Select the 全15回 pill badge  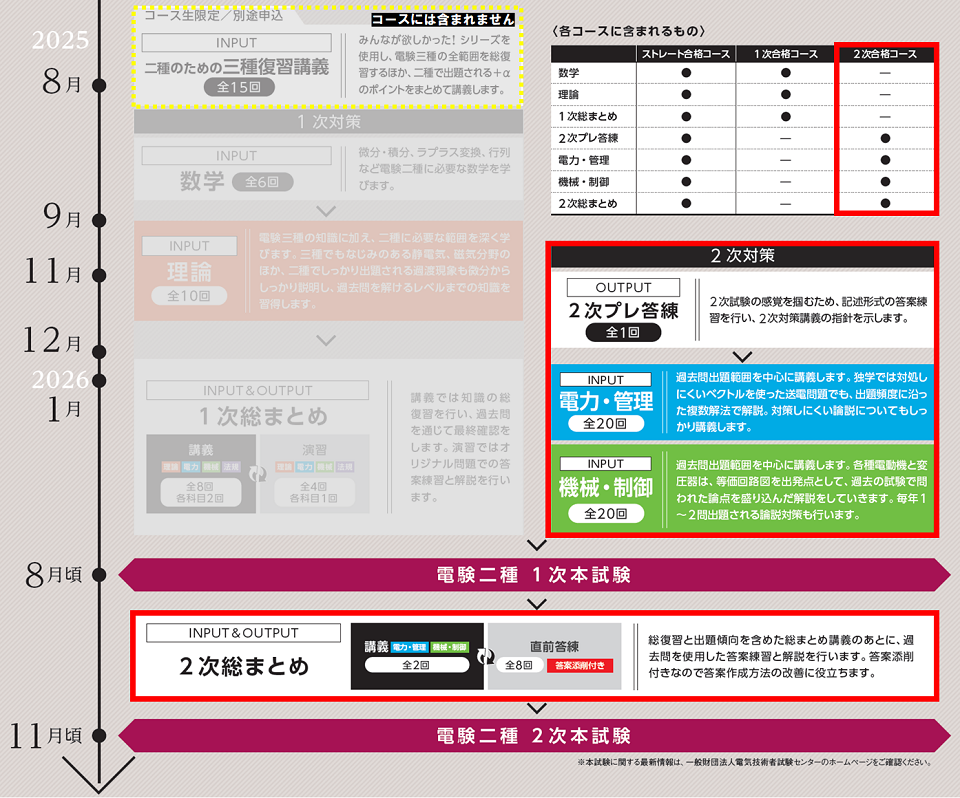pyautogui.click(x=237, y=88)
